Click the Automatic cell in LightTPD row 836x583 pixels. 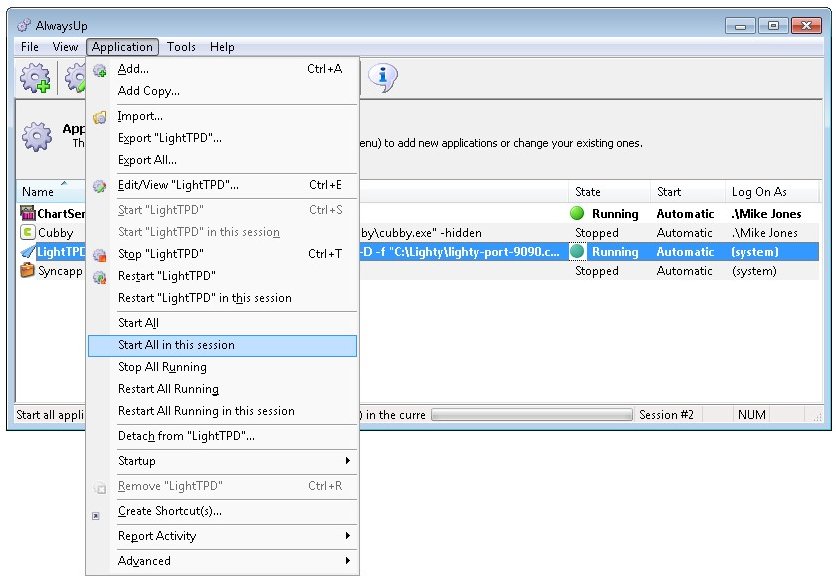685,252
